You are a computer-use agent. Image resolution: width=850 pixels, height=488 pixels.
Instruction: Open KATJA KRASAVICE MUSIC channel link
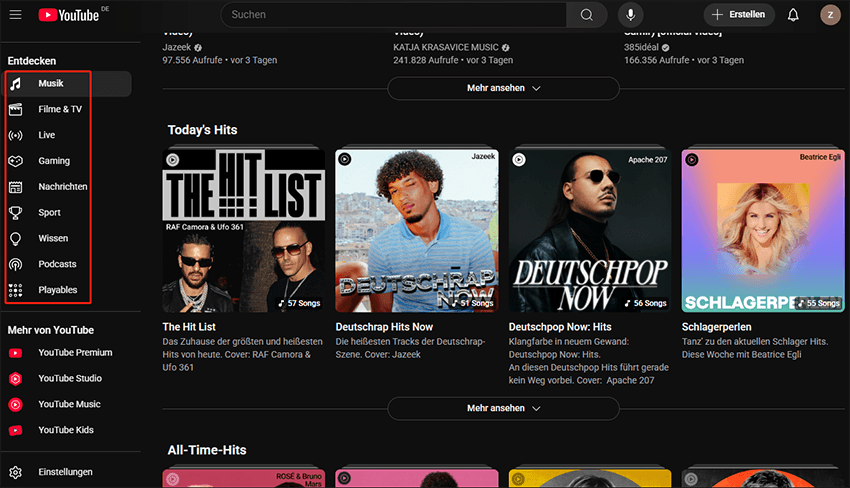pyautogui.click(x=446, y=48)
